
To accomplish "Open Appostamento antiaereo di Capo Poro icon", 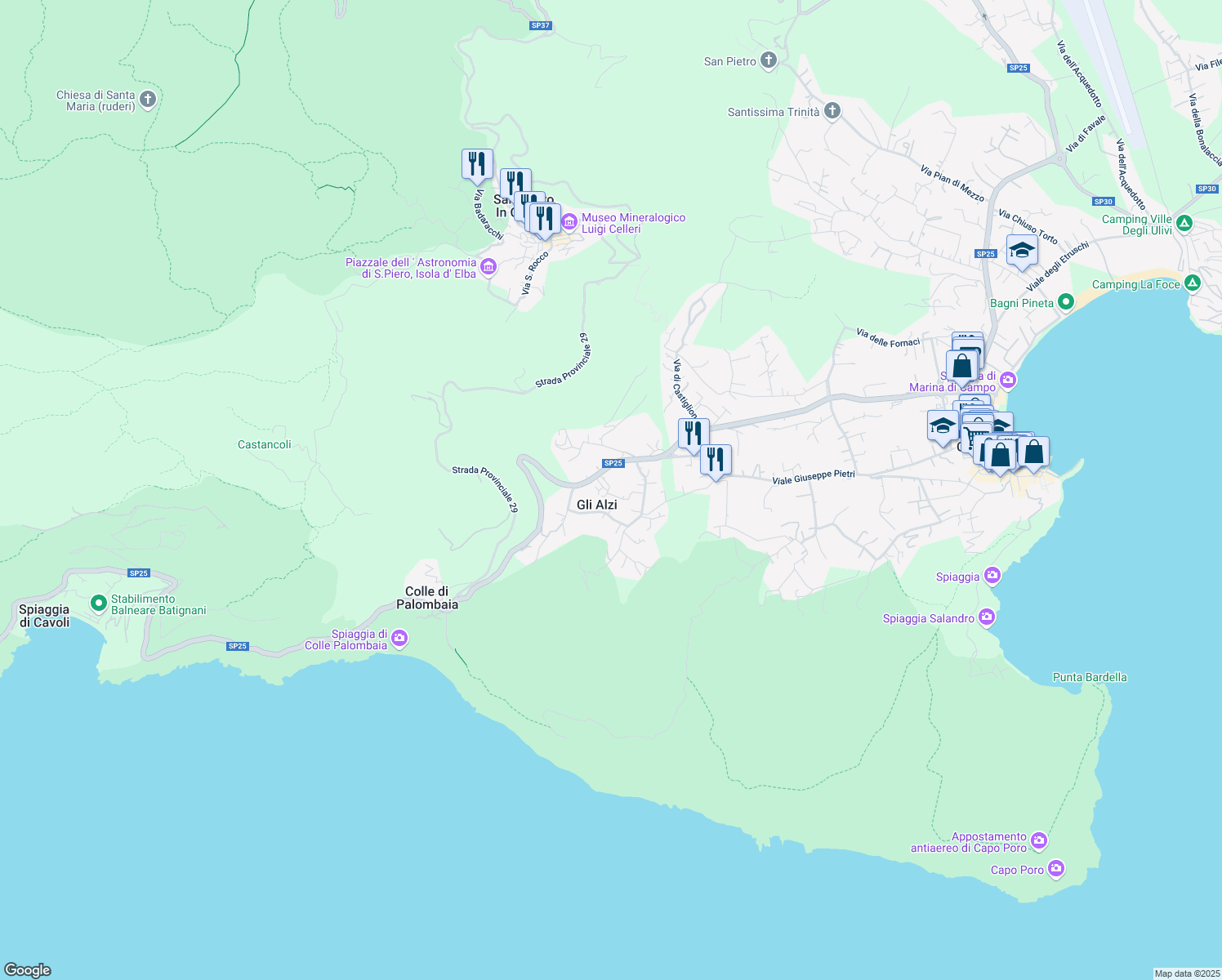I will coord(1039,840).
